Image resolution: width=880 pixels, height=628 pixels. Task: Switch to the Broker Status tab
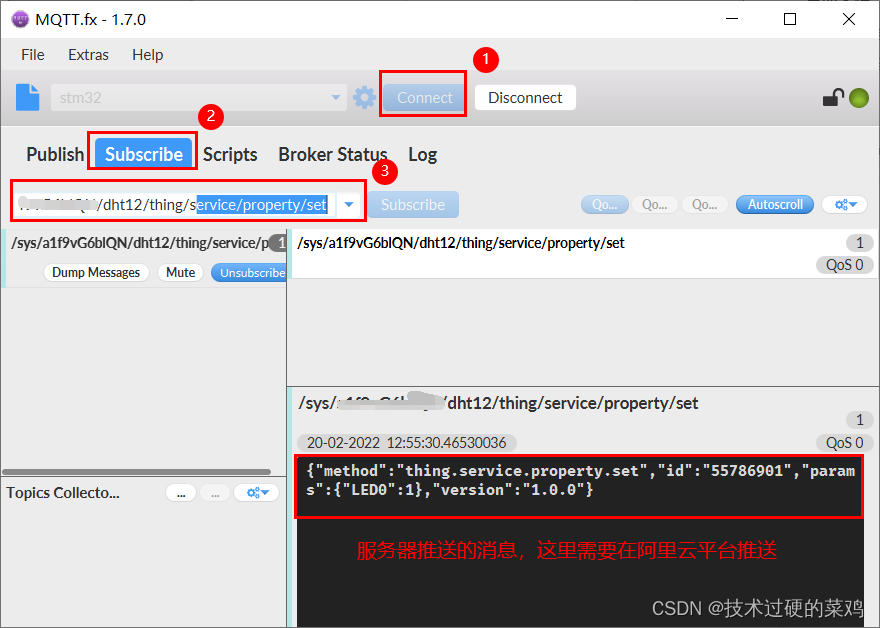(x=333, y=154)
